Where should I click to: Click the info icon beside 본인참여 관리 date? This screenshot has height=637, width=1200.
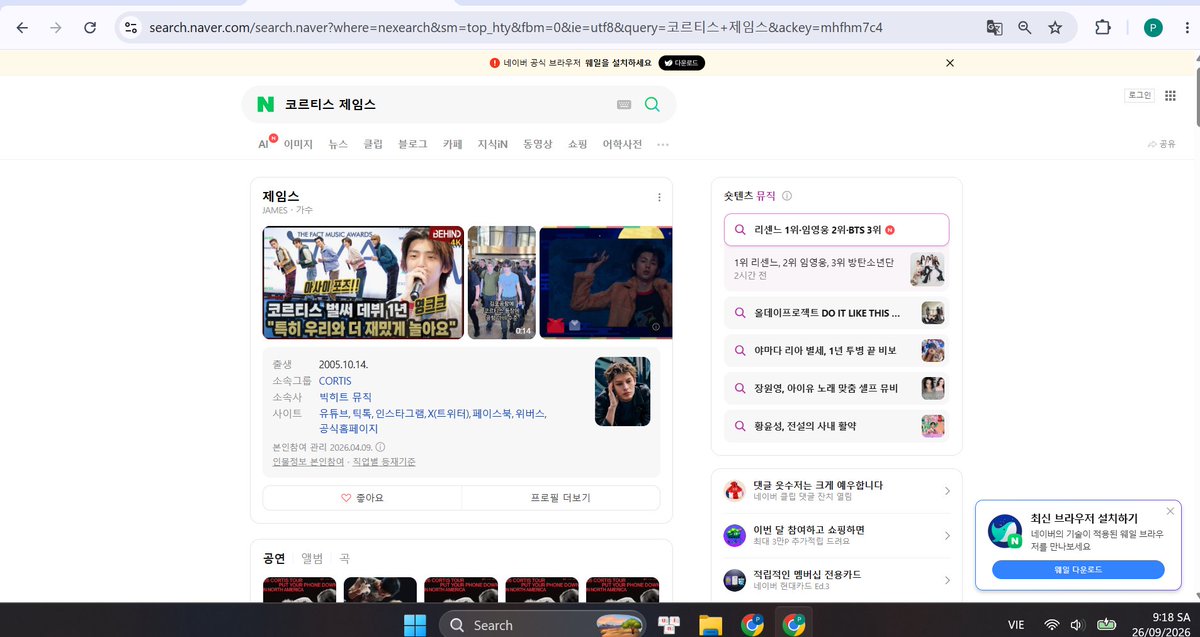coord(381,447)
